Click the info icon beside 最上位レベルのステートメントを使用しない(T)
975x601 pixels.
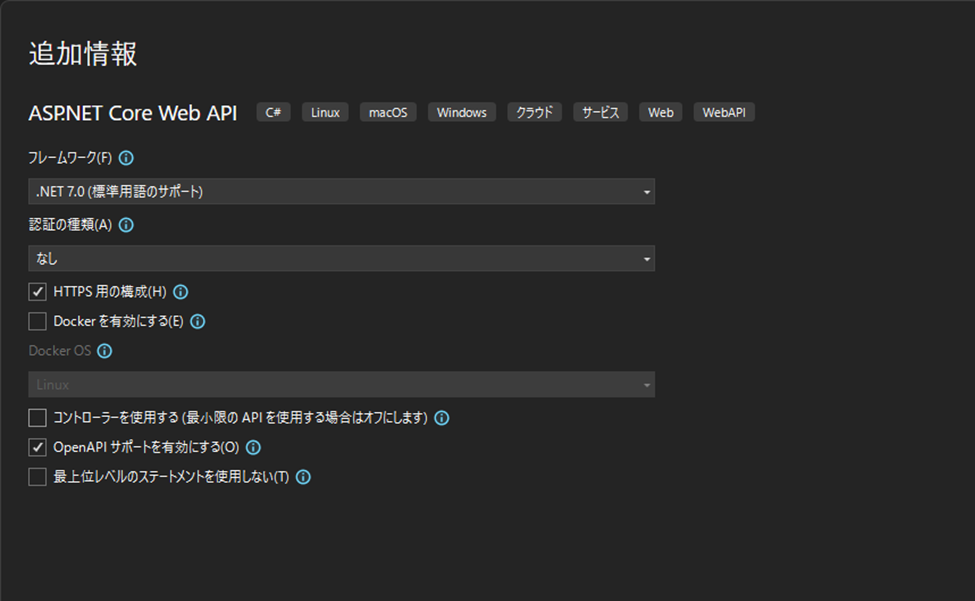303,477
